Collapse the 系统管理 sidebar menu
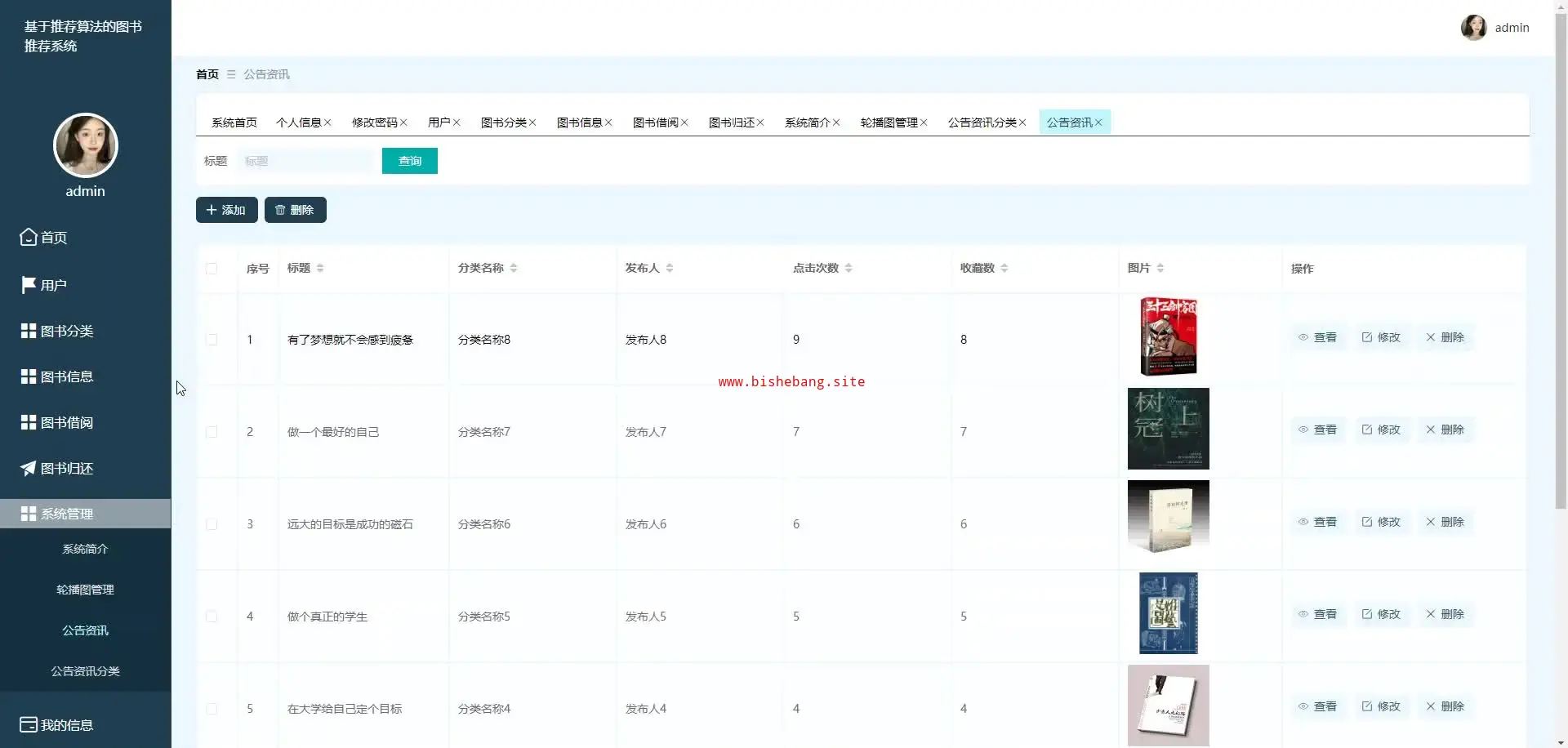1568x748 pixels. coord(85,514)
